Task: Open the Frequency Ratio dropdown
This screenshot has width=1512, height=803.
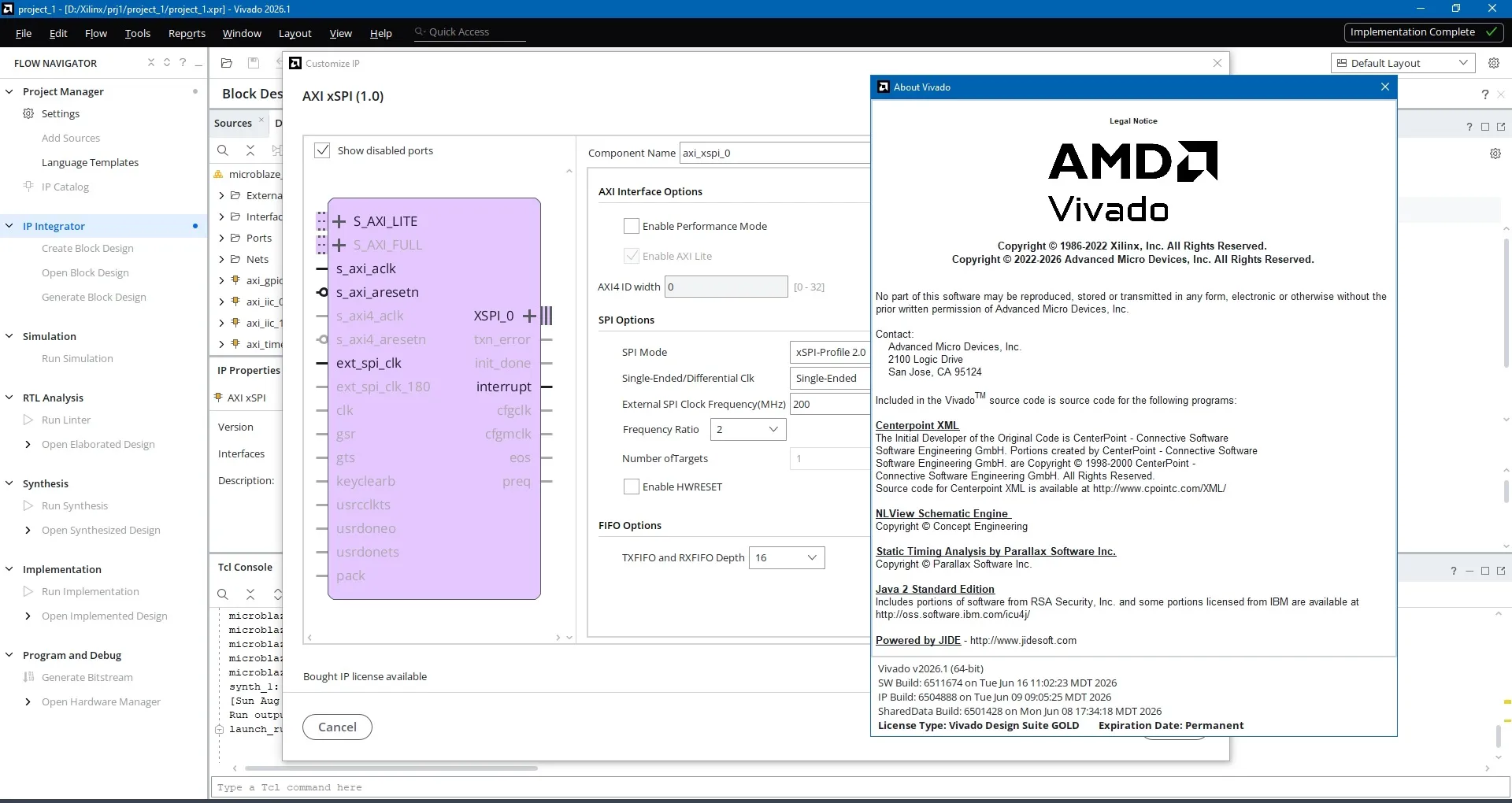Action: (748, 430)
